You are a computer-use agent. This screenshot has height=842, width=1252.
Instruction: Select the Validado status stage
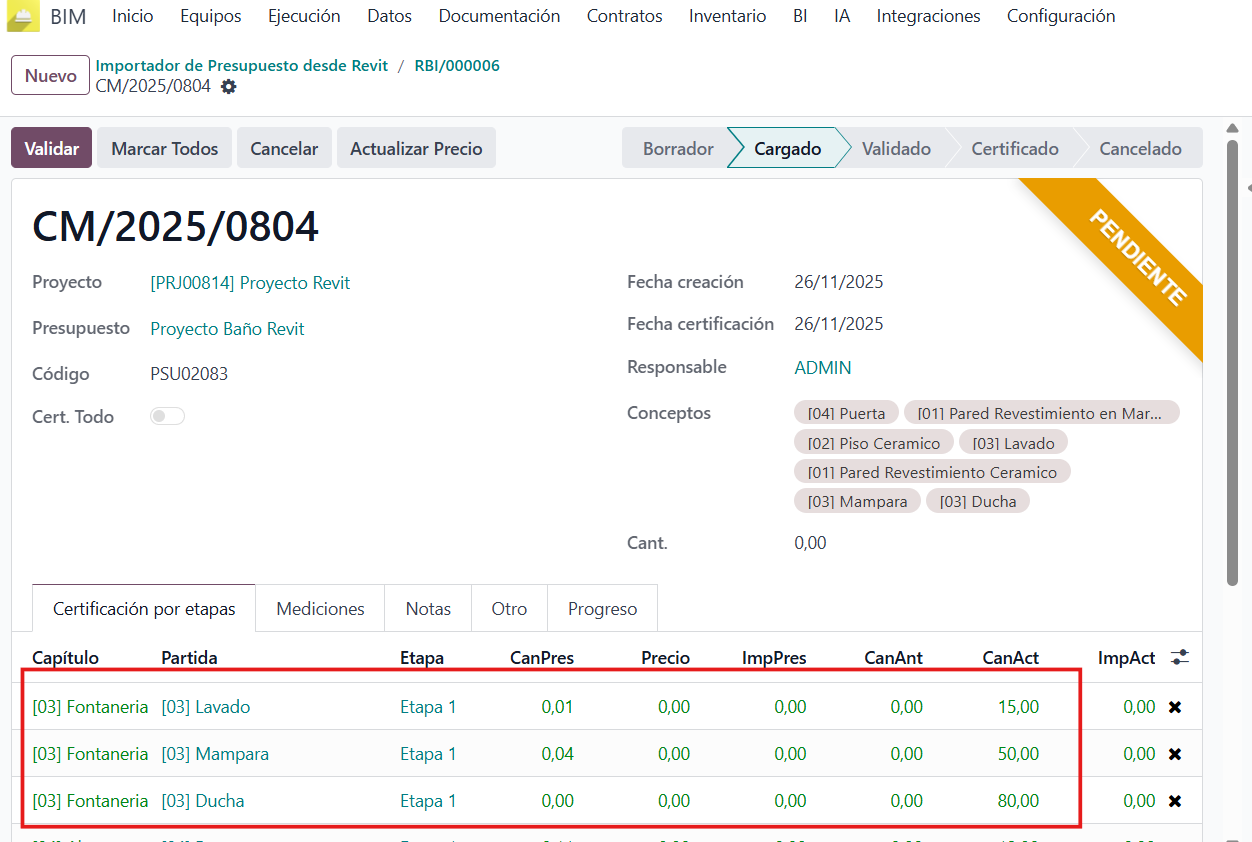(x=896, y=149)
